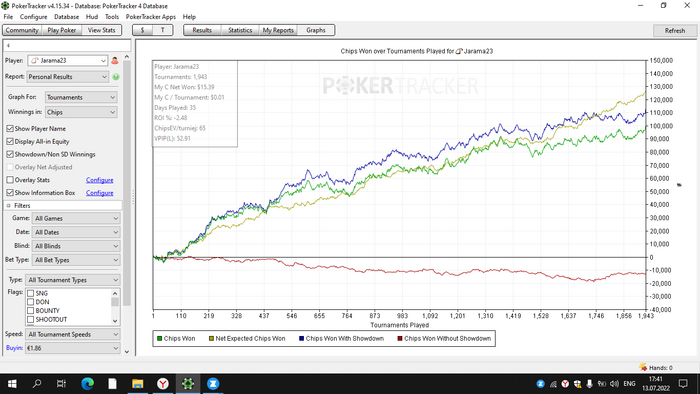Open the File menu
Viewport: 700px width, 394px height.
point(8,17)
